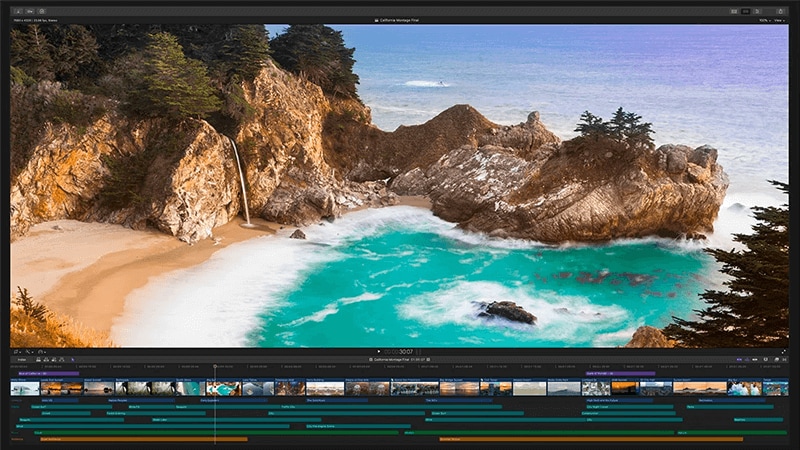Select the last clip in primary storyline
Image resolution: width=800 pixels, height=450 pixels.
(x=776, y=388)
